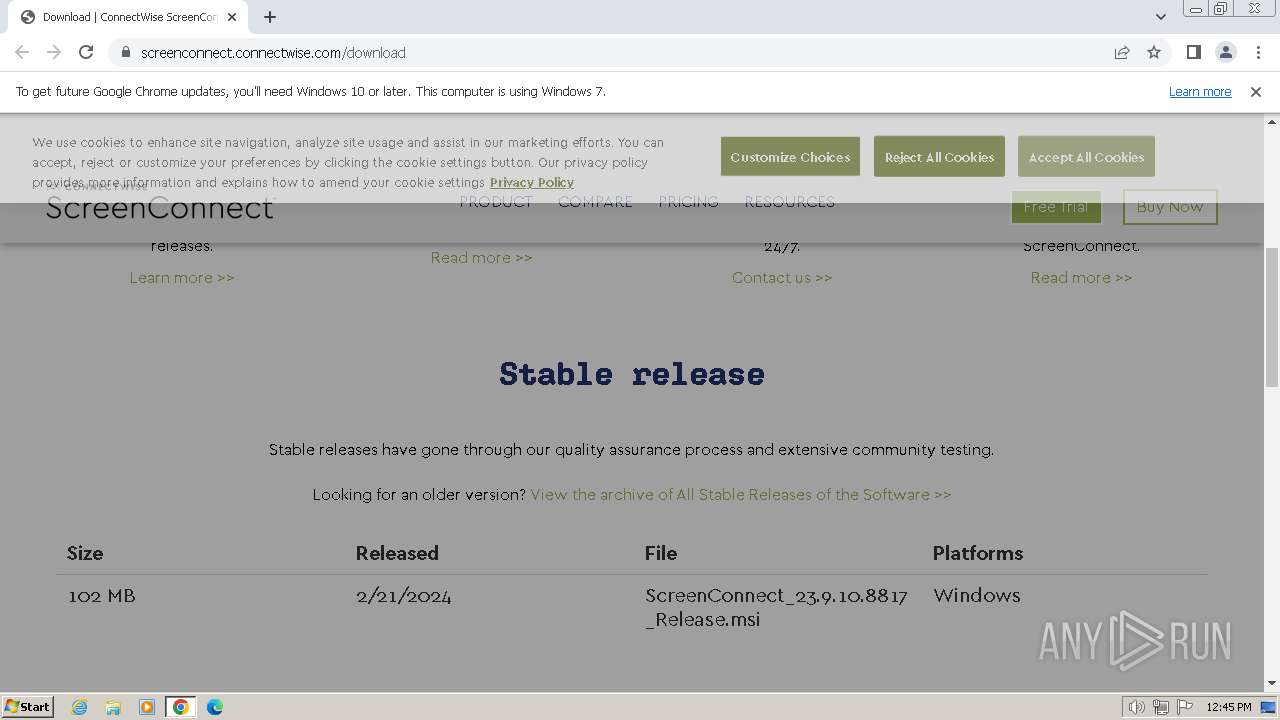Click the volume speaker tray icon
The height and width of the screenshot is (720, 1280).
(1137, 707)
